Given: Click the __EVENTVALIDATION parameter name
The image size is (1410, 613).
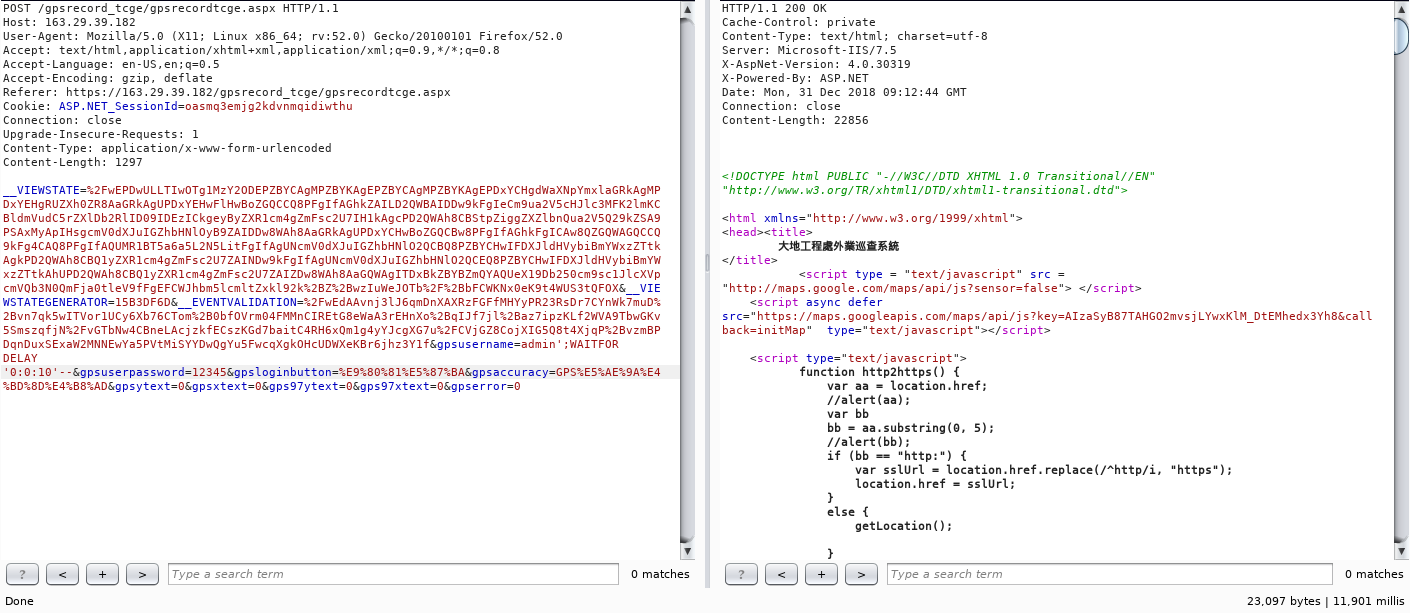Looking at the screenshot, I should click(x=237, y=302).
